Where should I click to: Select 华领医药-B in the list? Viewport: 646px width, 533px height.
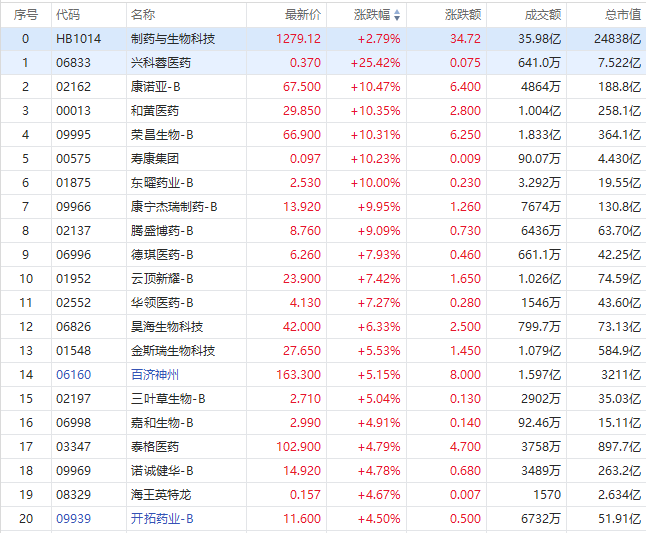coord(162,303)
